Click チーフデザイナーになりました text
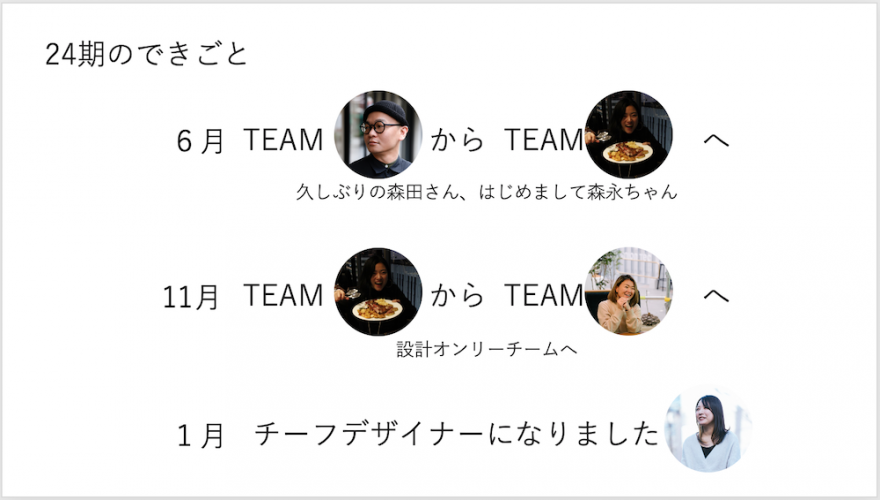 point(456,434)
